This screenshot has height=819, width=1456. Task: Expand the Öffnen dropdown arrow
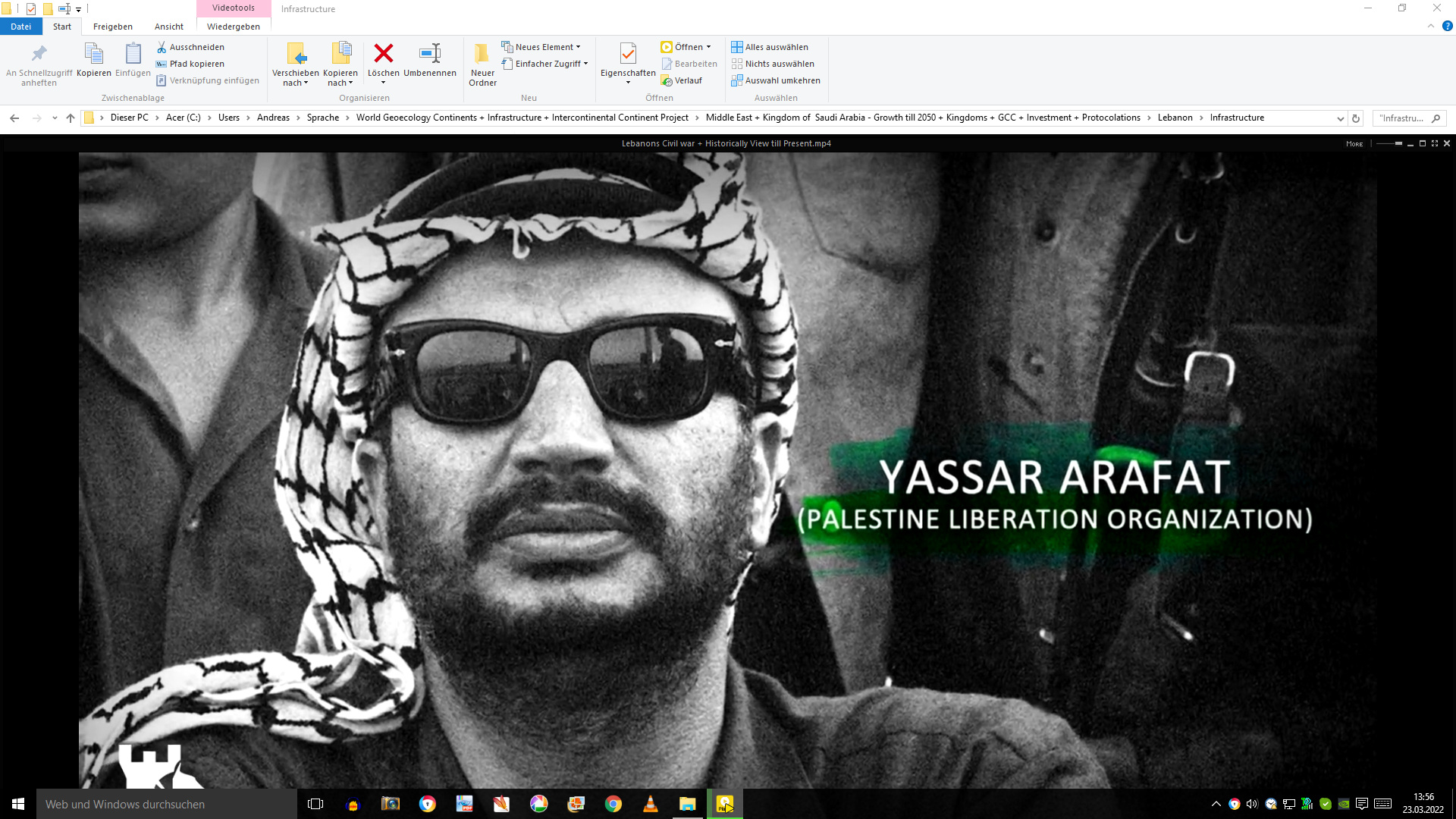coord(709,47)
